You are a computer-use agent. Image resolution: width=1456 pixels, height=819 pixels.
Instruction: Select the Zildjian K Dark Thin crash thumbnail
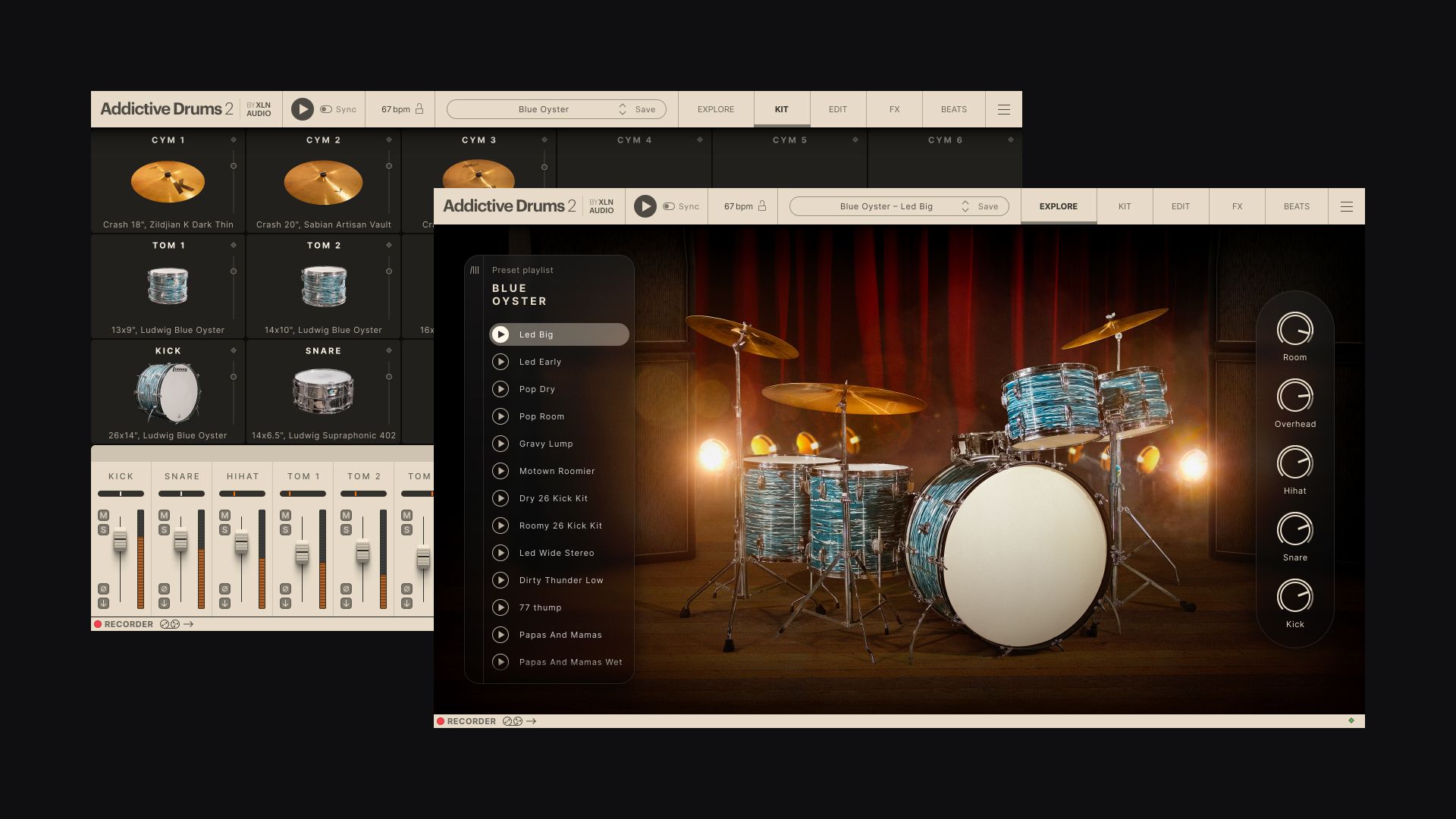pyautogui.click(x=168, y=181)
